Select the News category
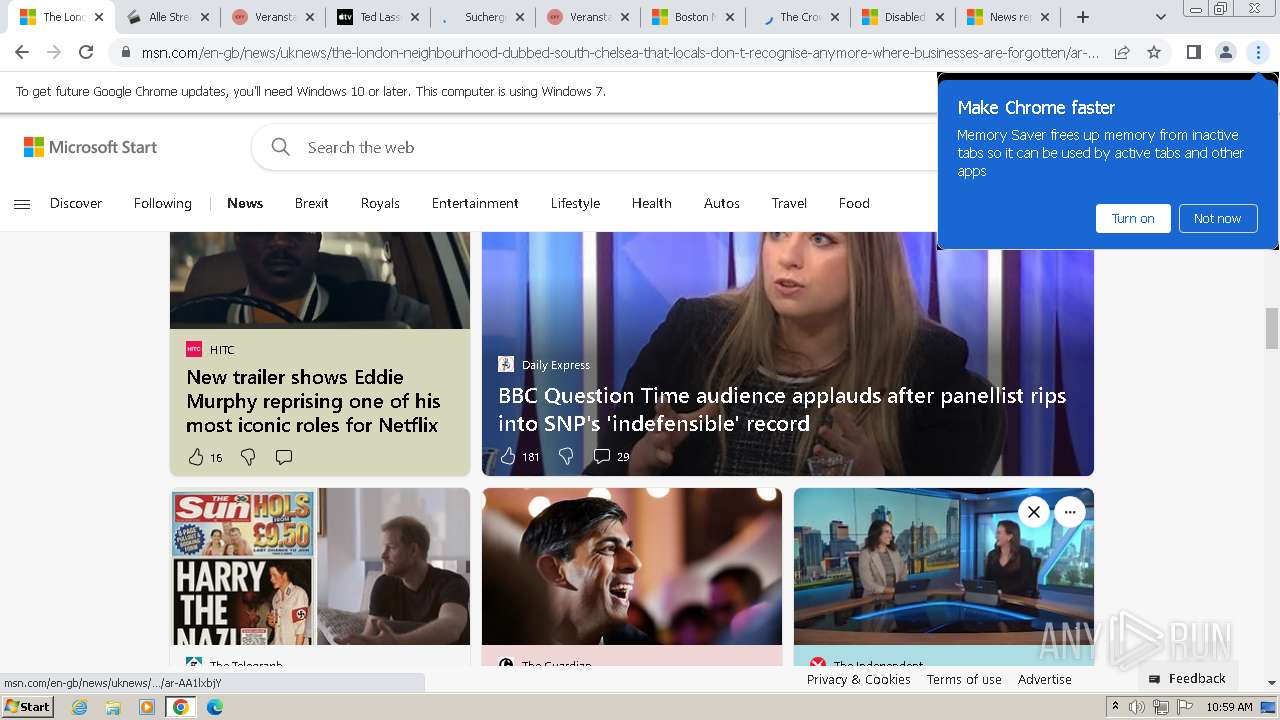 pos(245,203)
